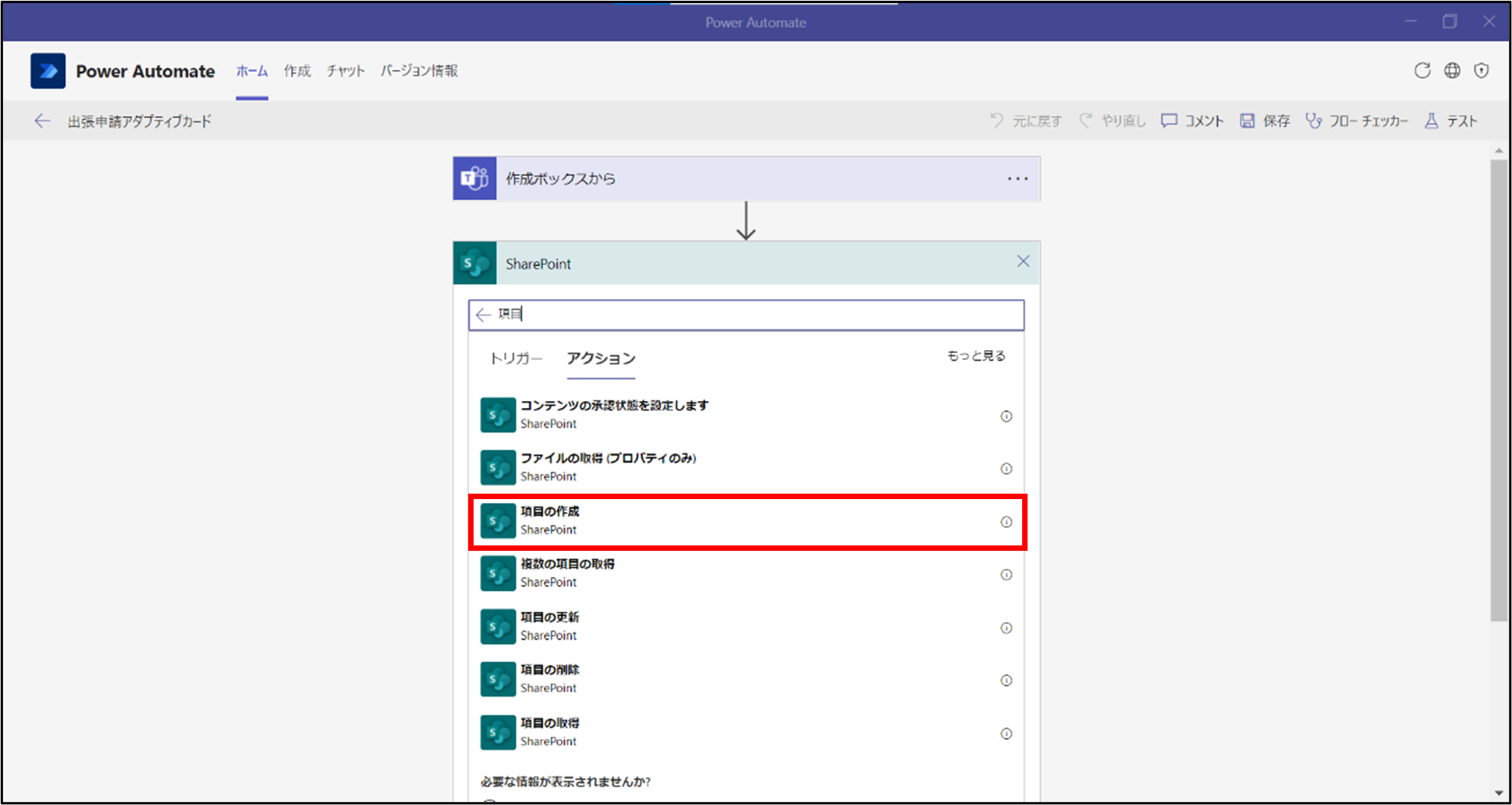Switch to トリガー tab
The height and width of the screenshot is (805, 1512).
516,358
